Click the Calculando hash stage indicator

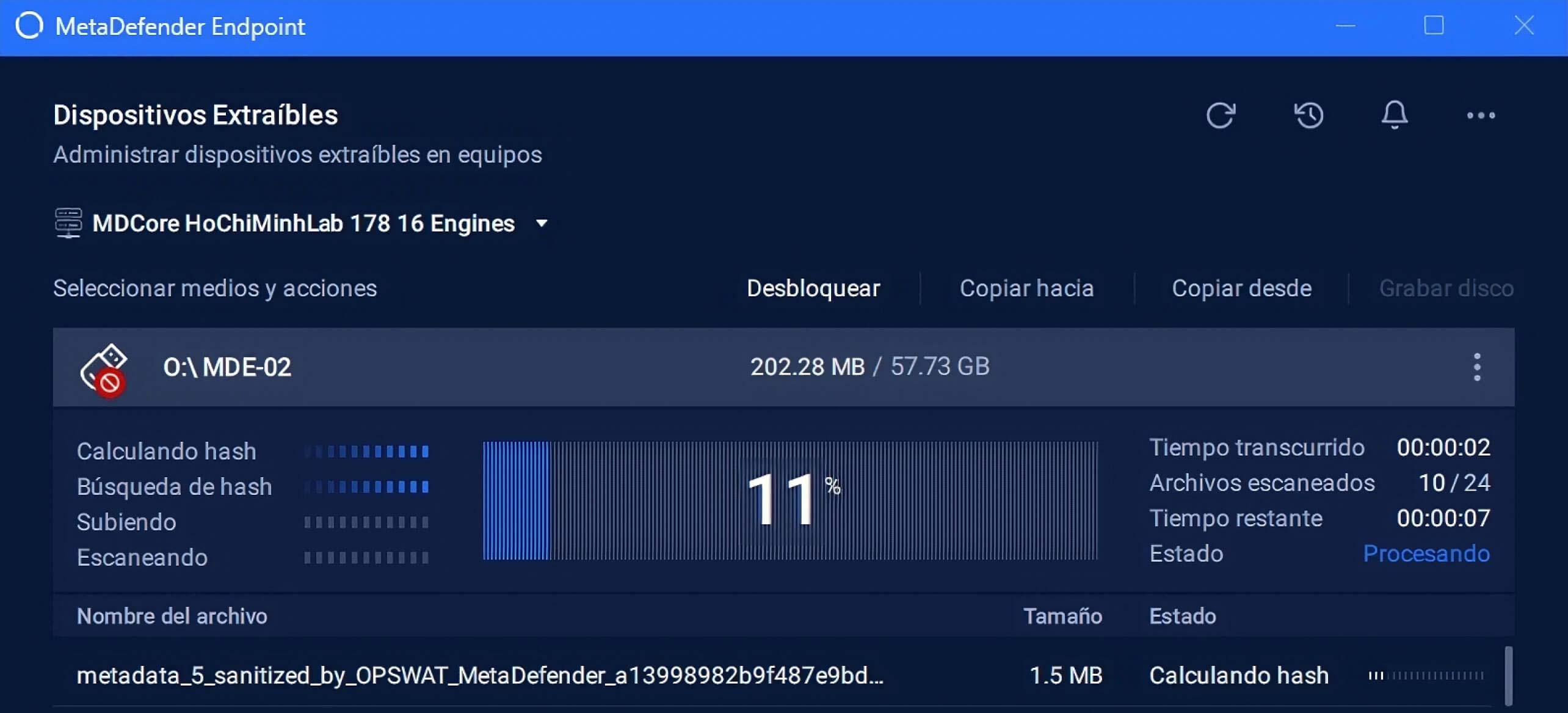point(366,452)
